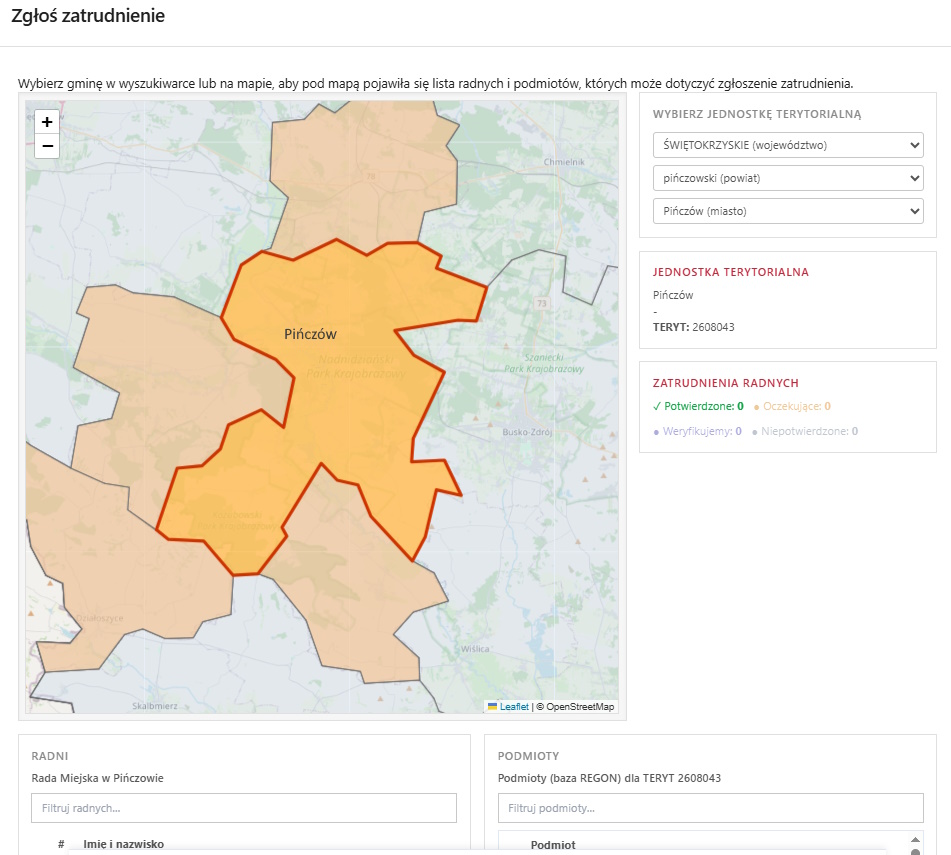This screenshot has width=951, height=855.
Task: Click the green checkmark by Potwierdzone
Action: click(657, 406)
